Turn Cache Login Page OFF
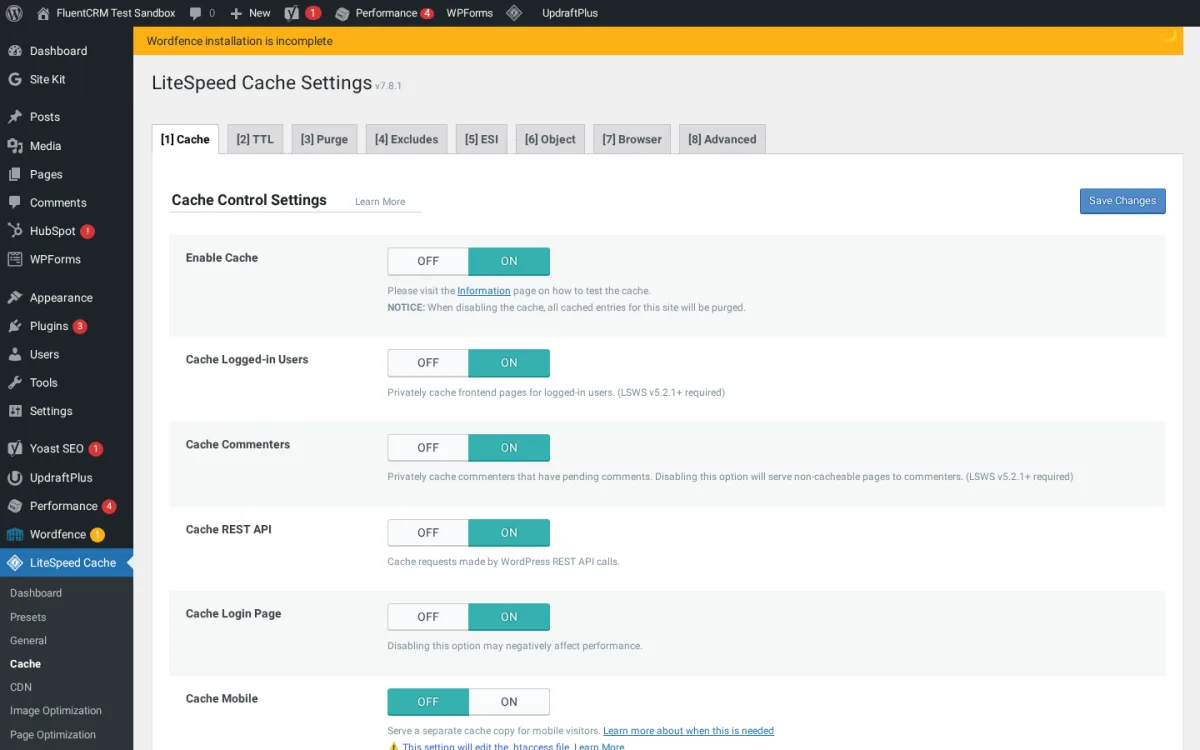 (x=428, y=617)
